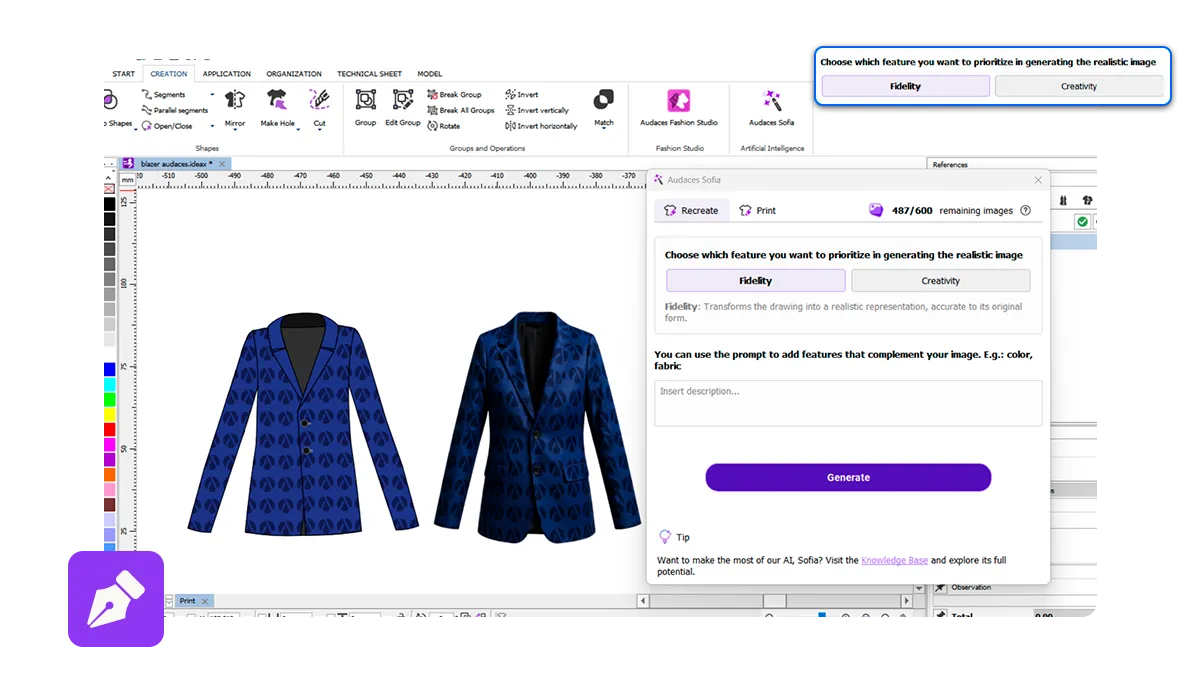Choose Creativity in the top callout
The width and height of the screenshot is (1200, 675).
[1079, 86]
